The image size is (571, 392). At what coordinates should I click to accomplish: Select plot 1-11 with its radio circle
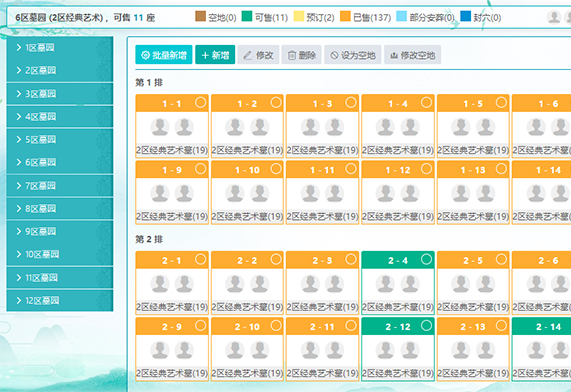tap(351, 169)
